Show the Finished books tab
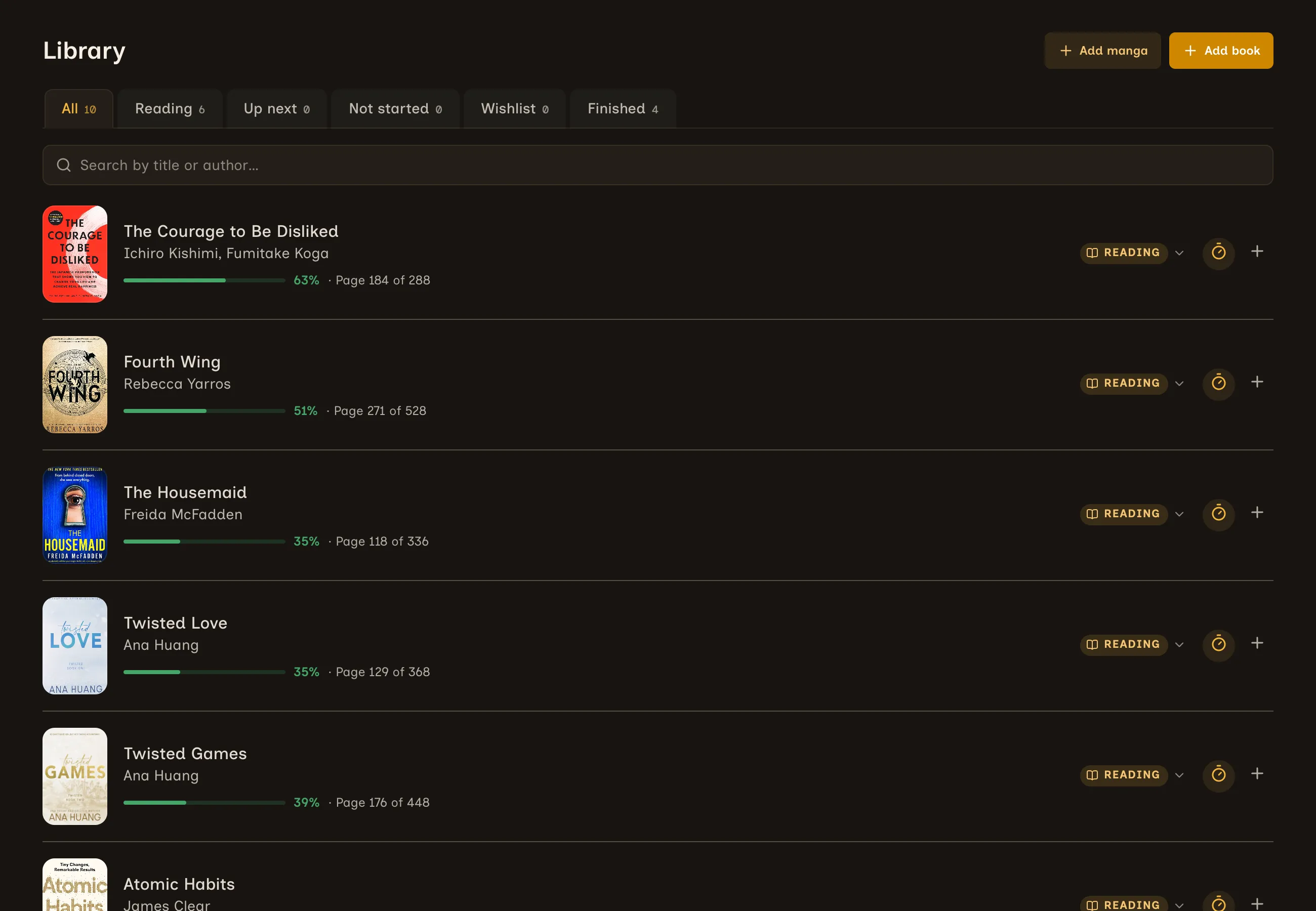1316x911 pixels. pyautogui.click(x=623, y=108)
